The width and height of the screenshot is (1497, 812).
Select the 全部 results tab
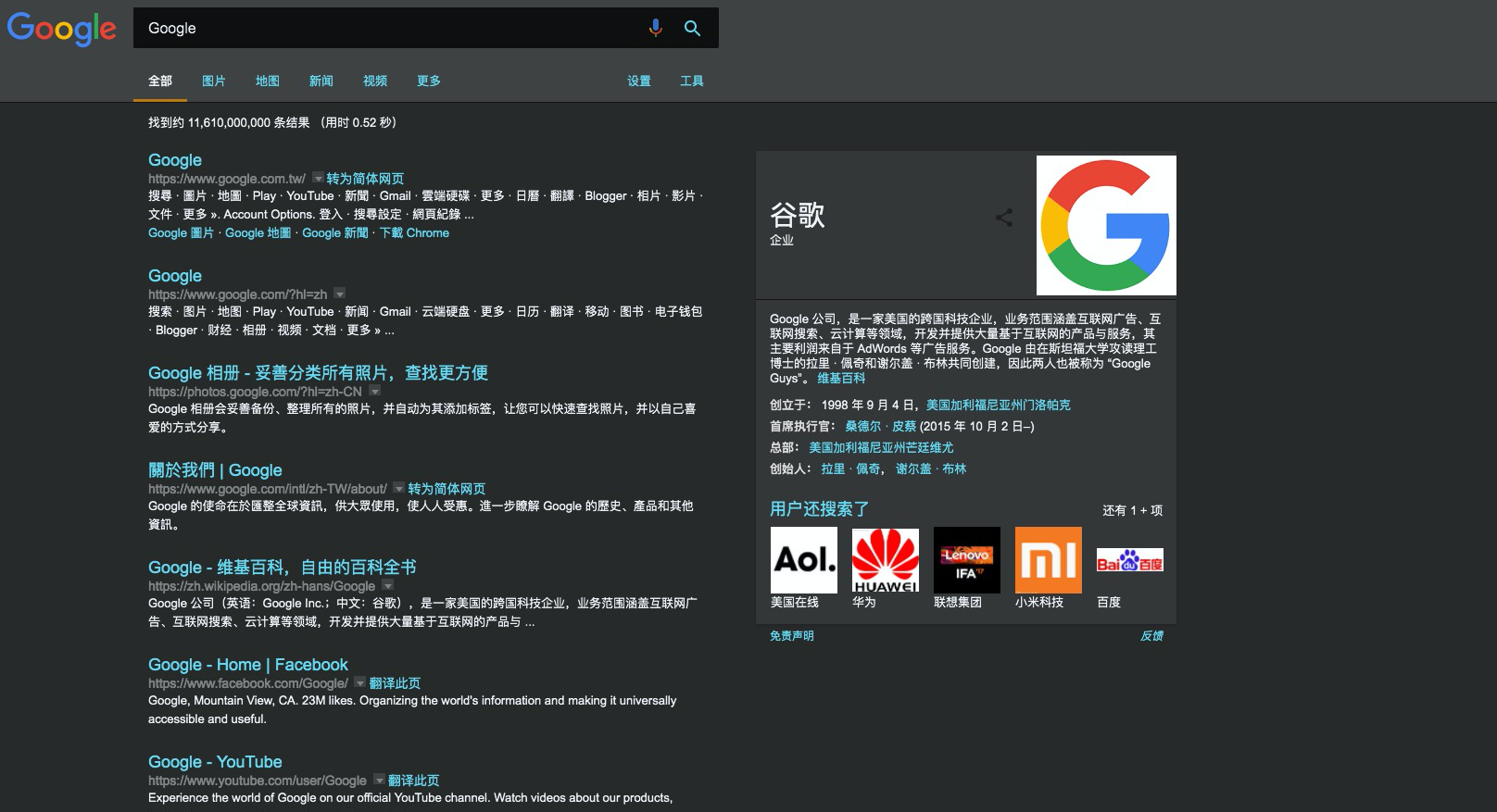[160, 81]
